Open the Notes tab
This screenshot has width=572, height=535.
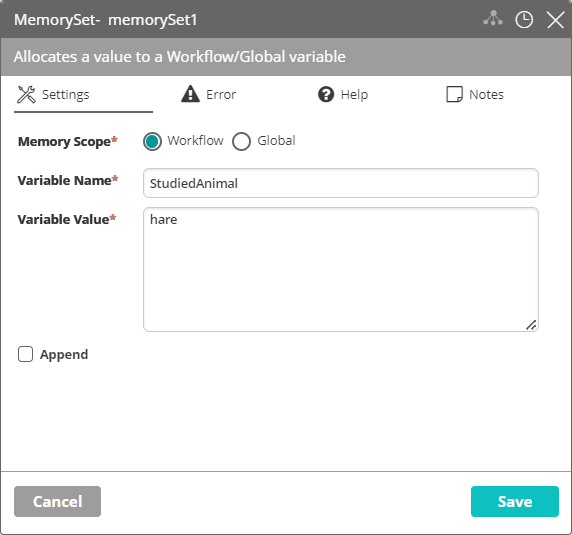click(x=475, y=94)
